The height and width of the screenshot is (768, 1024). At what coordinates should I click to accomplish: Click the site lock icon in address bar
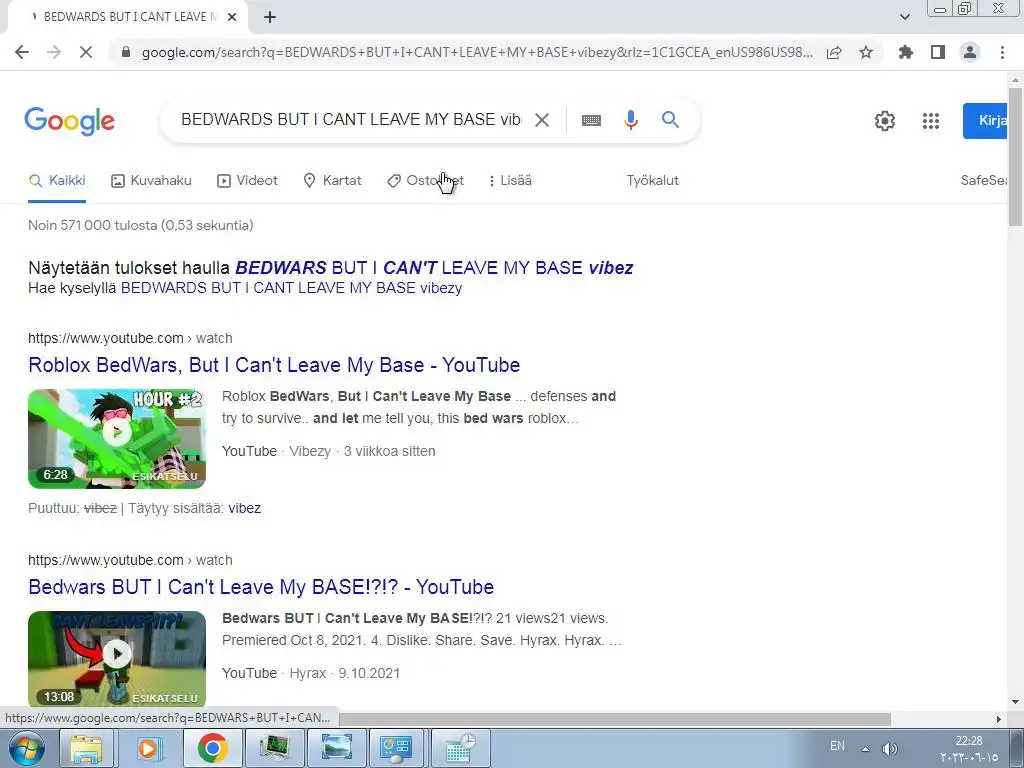pos(126,52)
